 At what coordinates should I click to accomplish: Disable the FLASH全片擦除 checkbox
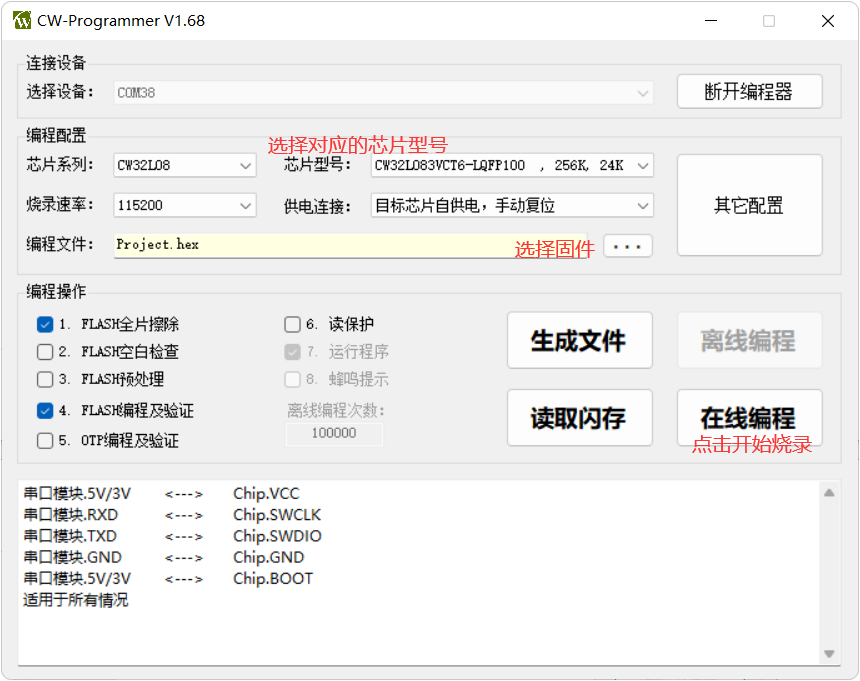pyautogui.click(x=44, y=324)
